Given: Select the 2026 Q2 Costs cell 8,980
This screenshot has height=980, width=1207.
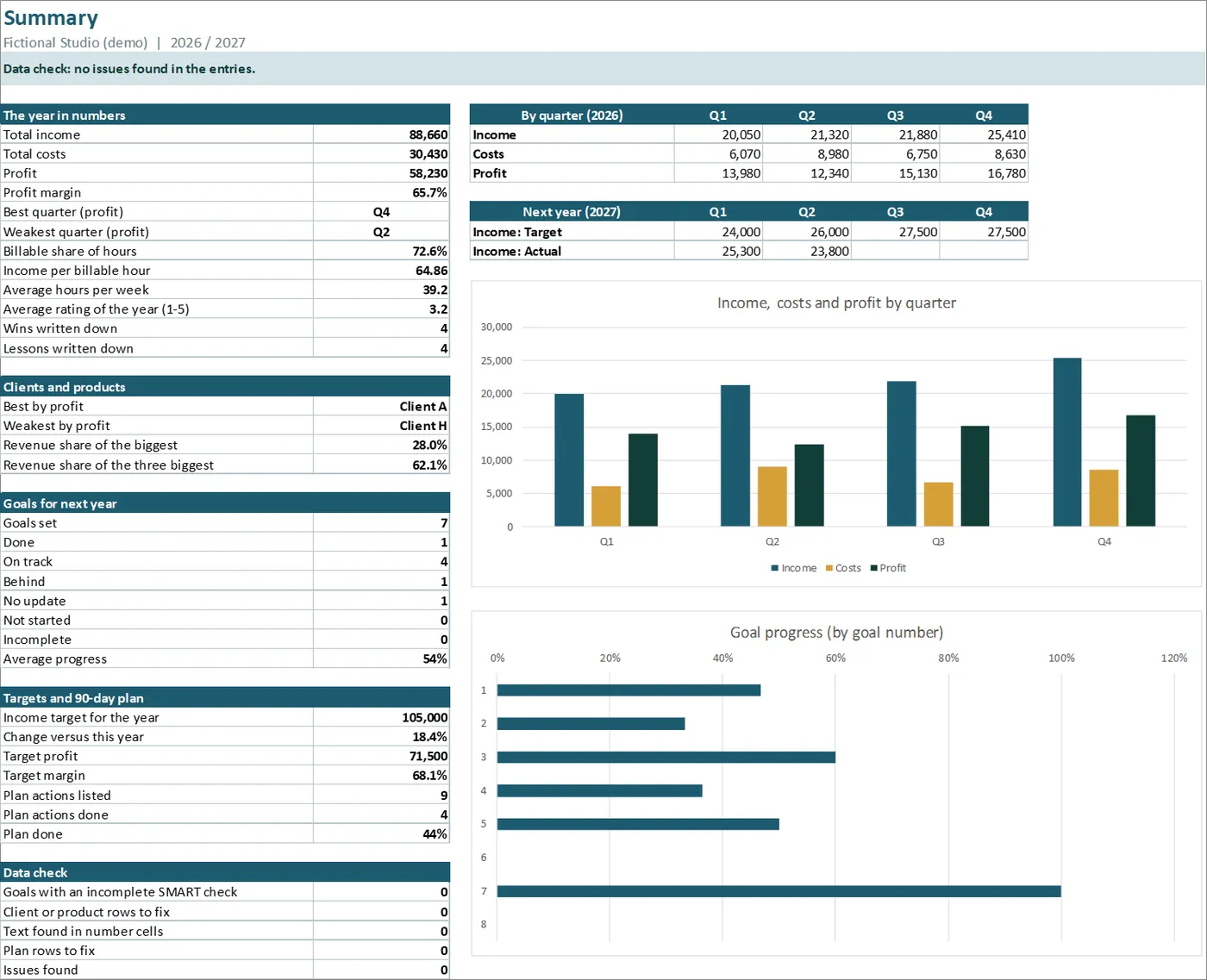Looking at the screenshot, I should pyautogui.click(x=806, y=153).
